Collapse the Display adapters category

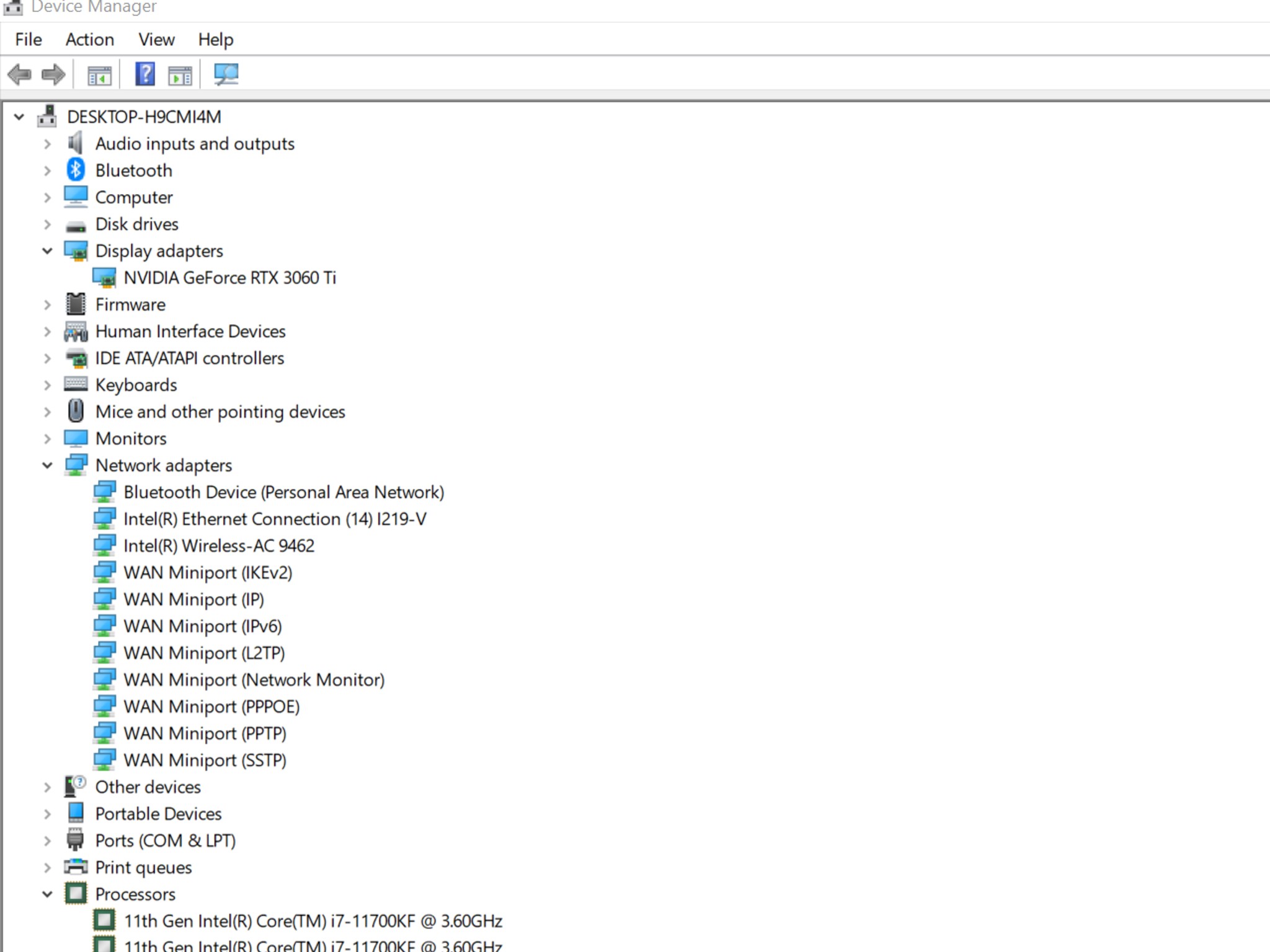[x=47, y=251]
